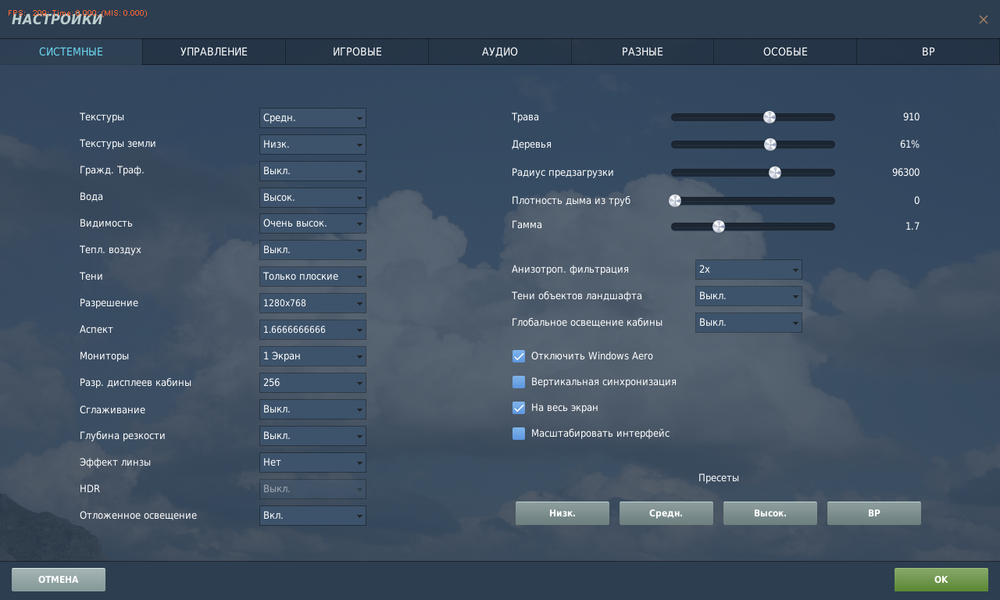
Task: Open the Отложенное освещение dropdown
Action: [x=312, y=515]
